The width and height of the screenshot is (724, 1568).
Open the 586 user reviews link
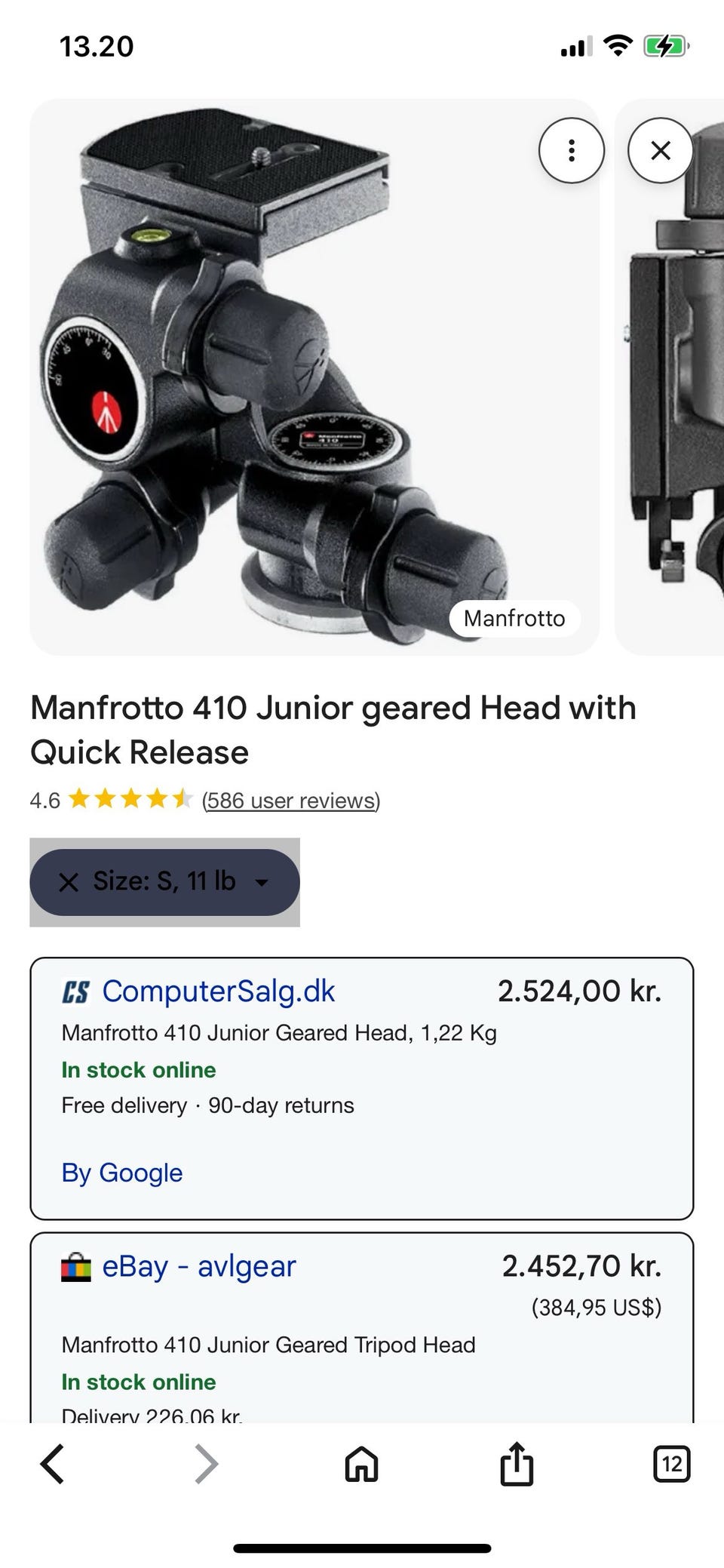[290, 800]
